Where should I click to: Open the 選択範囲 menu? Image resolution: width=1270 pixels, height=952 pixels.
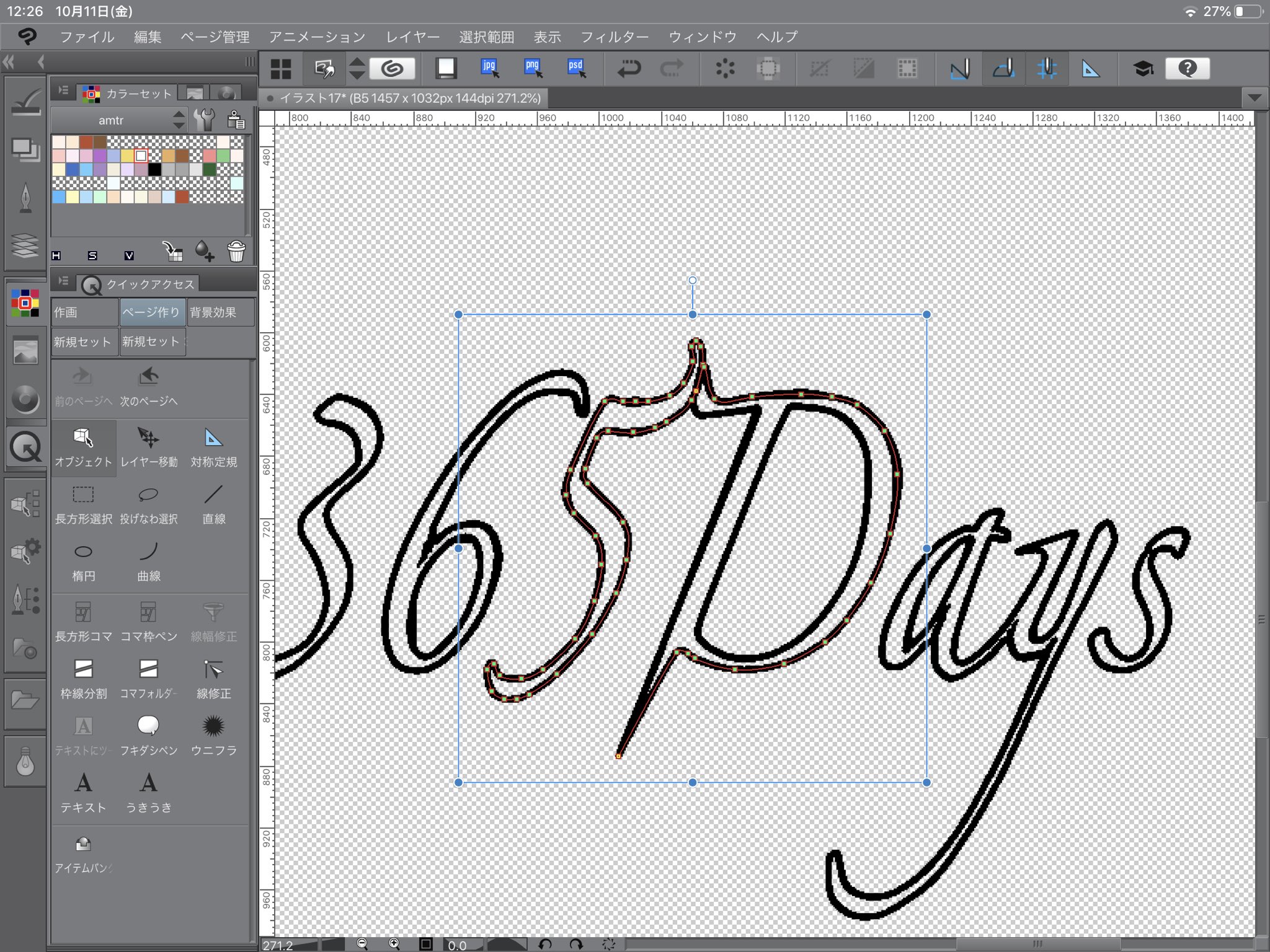[487, 37]
